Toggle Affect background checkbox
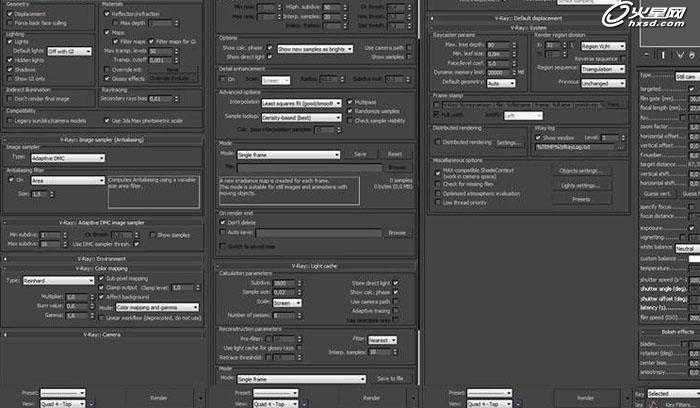This screenshot has height=408, width=700. pos(101,297)
